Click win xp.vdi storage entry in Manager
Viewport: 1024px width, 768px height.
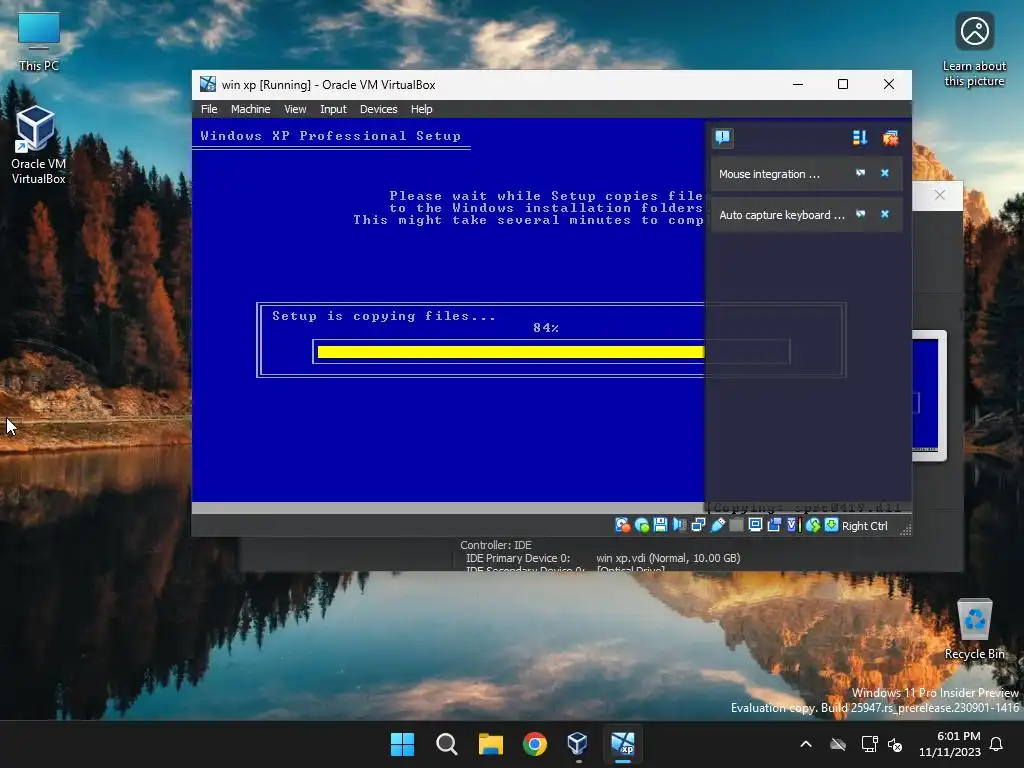pyautogui.click(x=667, y=558)
